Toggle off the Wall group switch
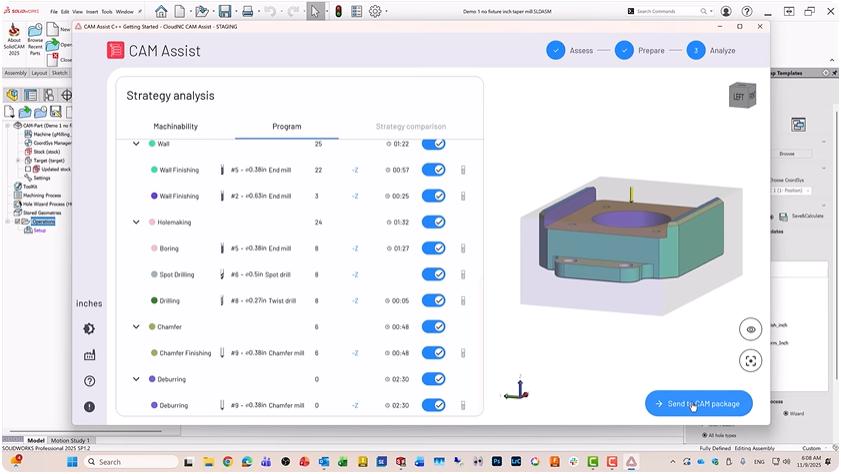This screenshot has height=474, width=841. [433, 144]
